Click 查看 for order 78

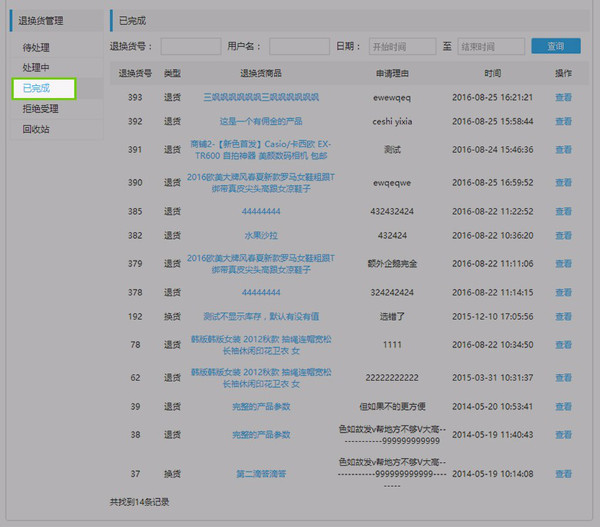[563, 345]
